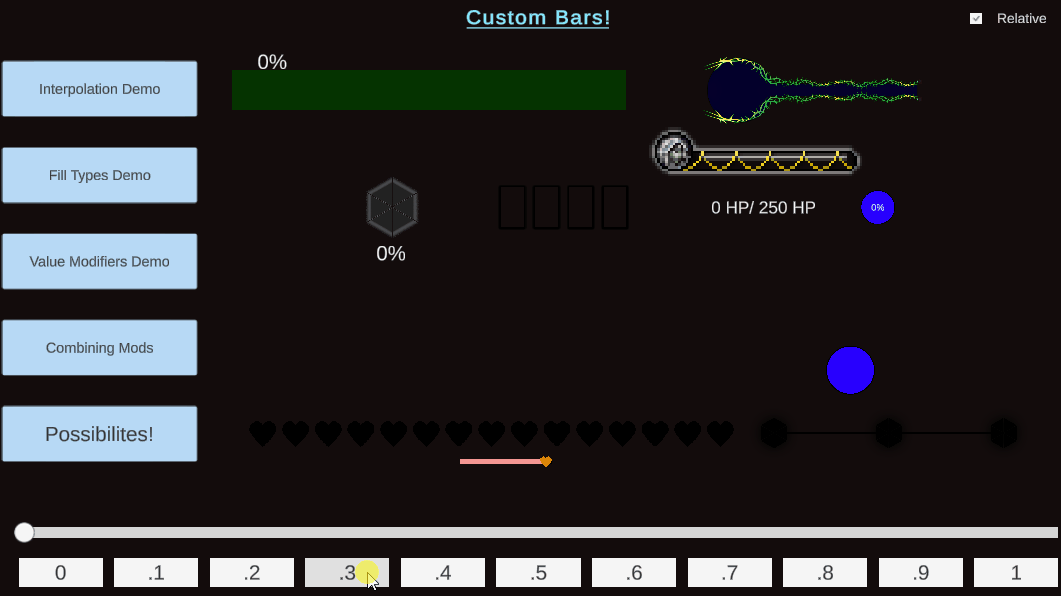Screen dimensions: 1061x596
Task: Click the 0% label above green bar
Action: click(x=272, y=62)
